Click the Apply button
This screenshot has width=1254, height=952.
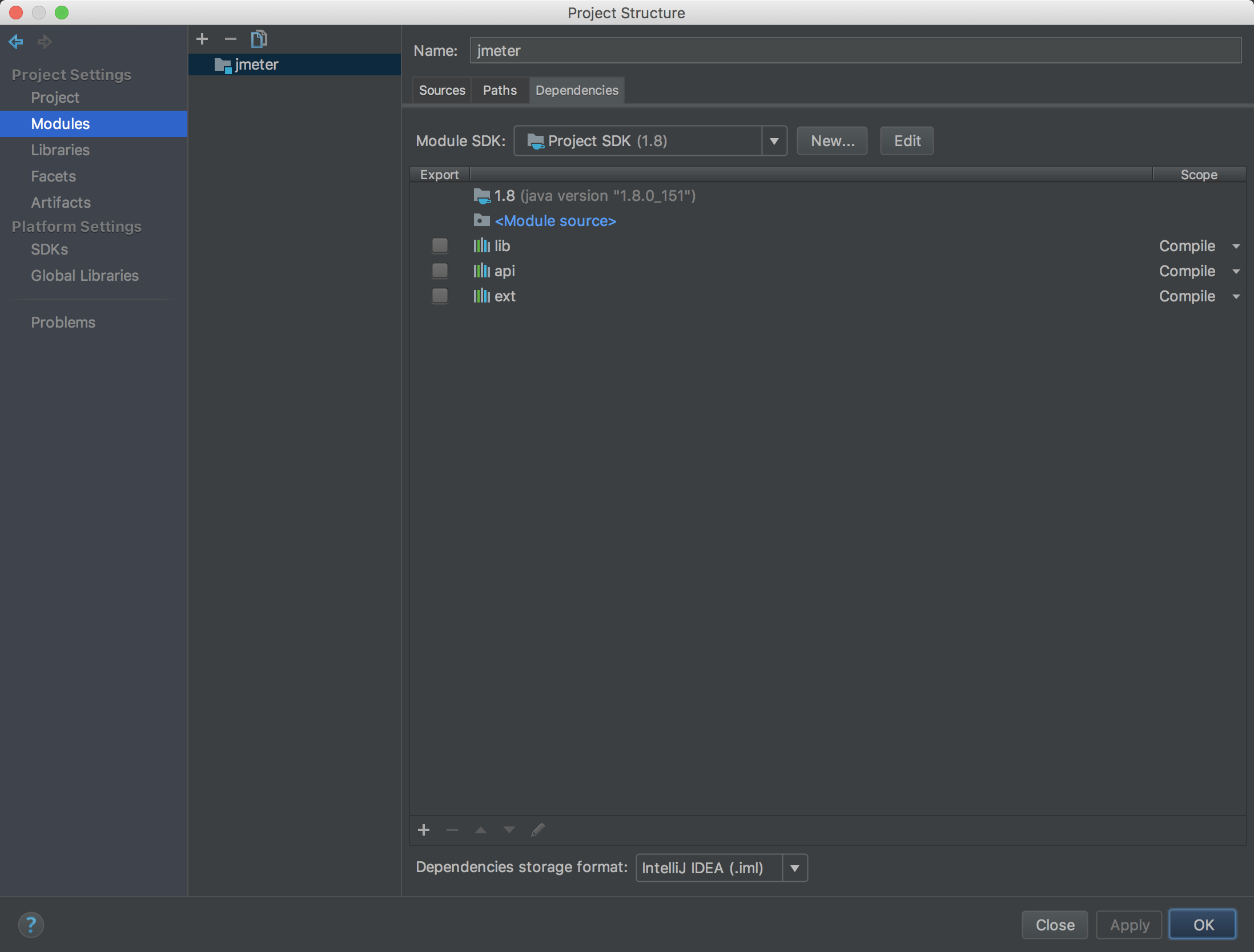click(1129, 925)
